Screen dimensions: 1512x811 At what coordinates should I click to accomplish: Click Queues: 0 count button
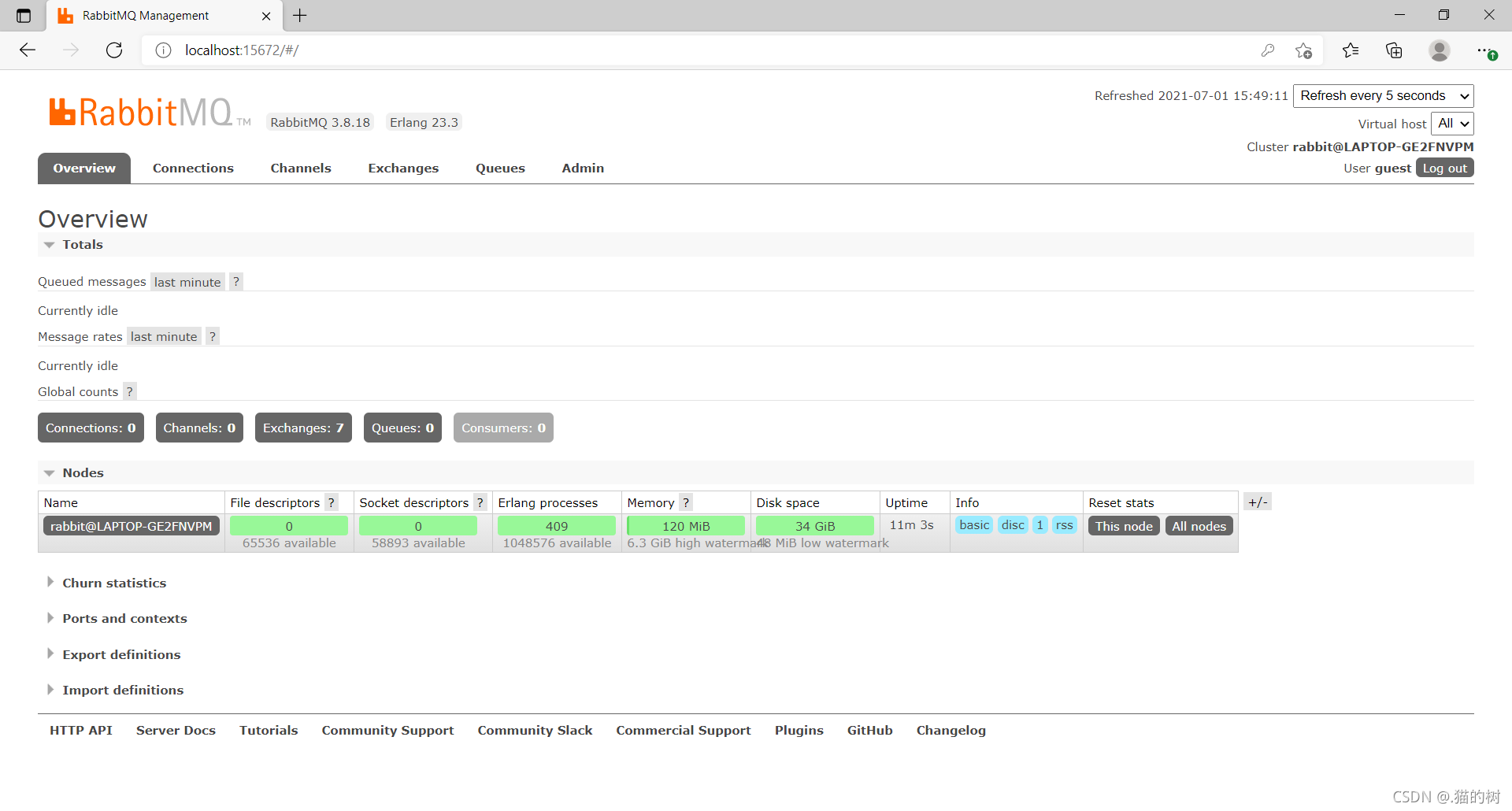(402, 428)
